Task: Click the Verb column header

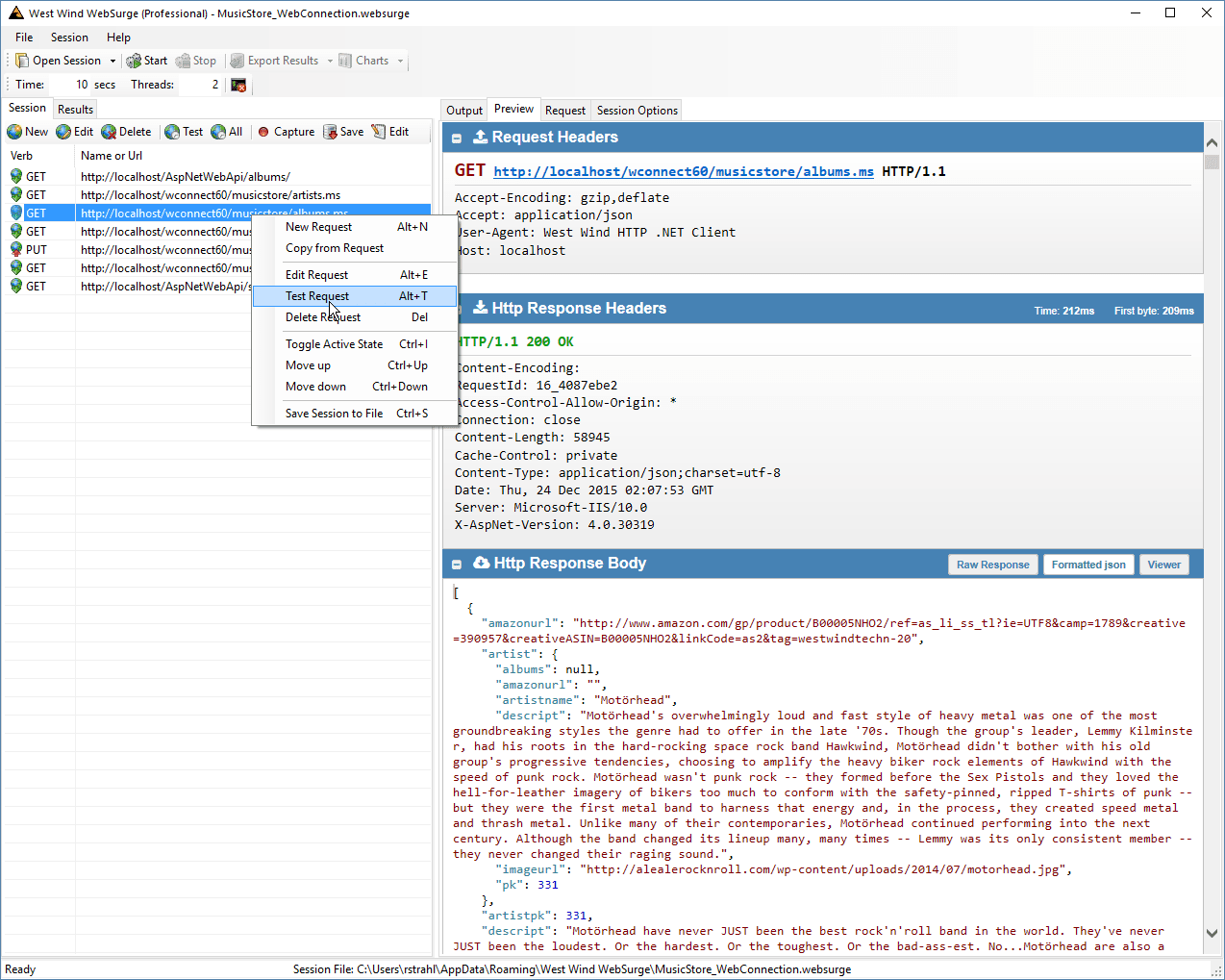Action: [x=38, y=156]
